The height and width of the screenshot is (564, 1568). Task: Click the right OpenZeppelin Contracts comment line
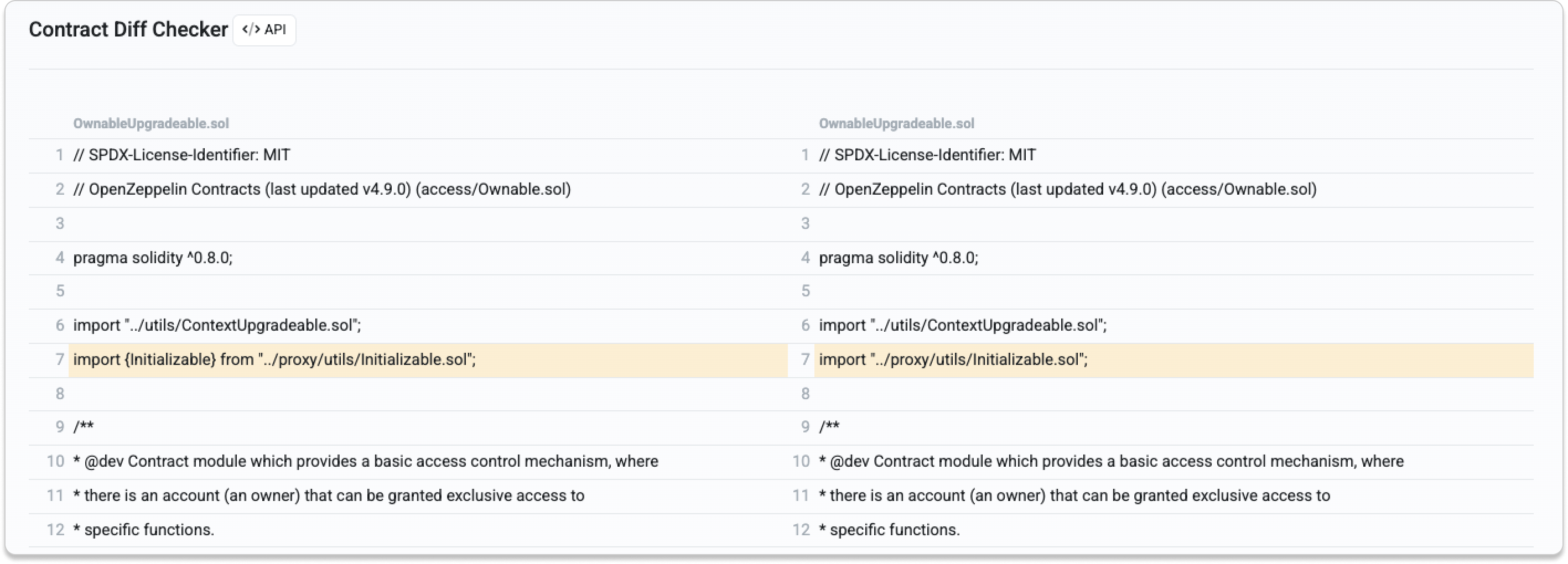pos(1068,189)
